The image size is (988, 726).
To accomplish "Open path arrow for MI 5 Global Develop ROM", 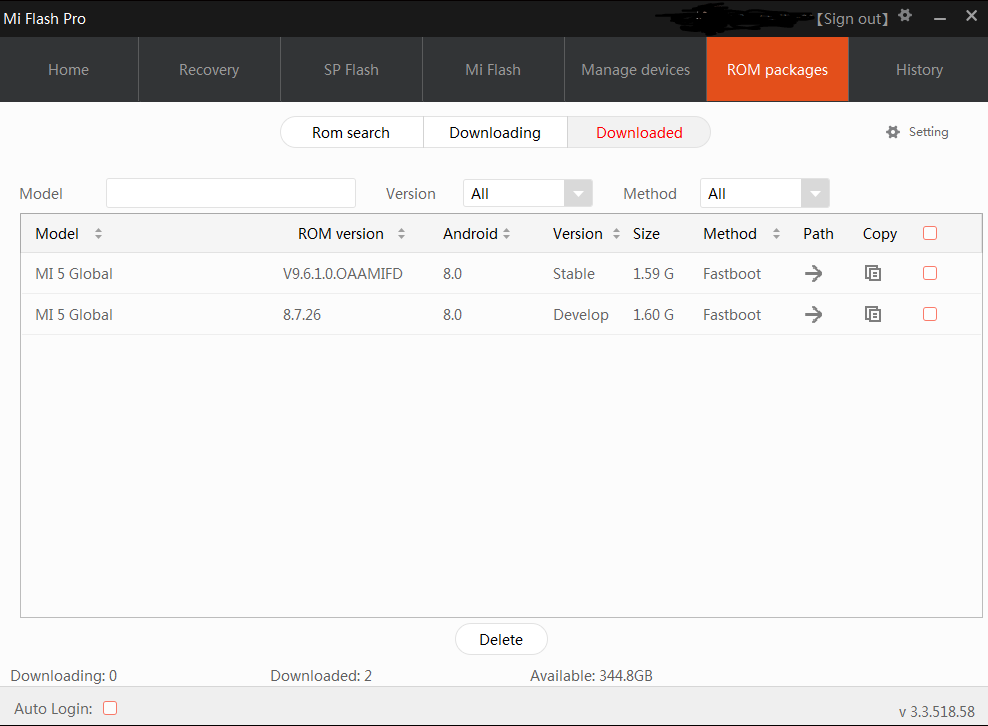I will point(814,315).
